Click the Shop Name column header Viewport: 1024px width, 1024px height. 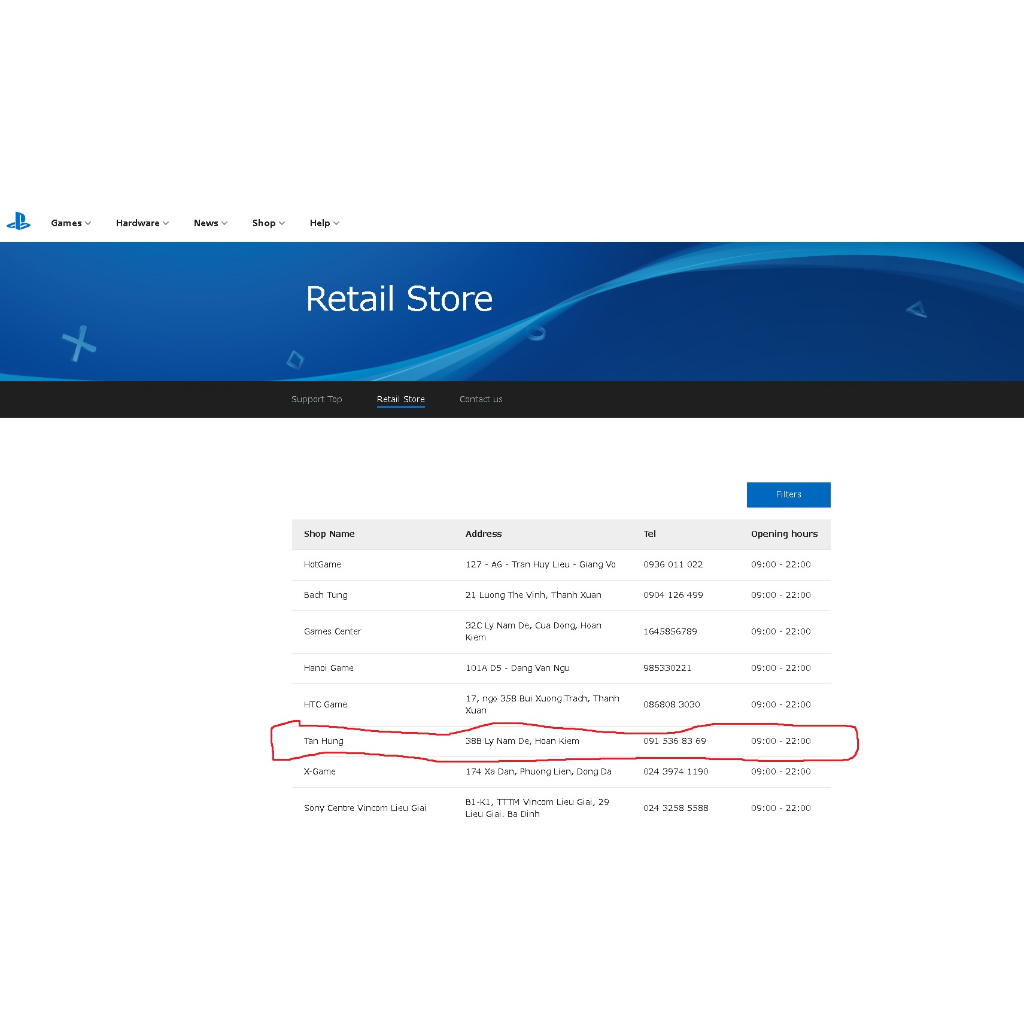pyautogui.click(x=329, y=534)
